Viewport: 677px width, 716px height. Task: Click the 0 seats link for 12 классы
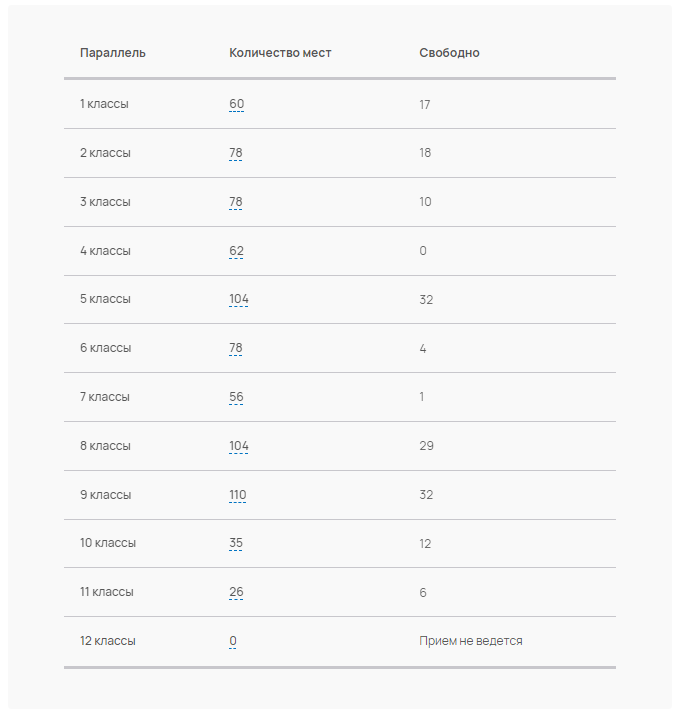click(233, 641)
